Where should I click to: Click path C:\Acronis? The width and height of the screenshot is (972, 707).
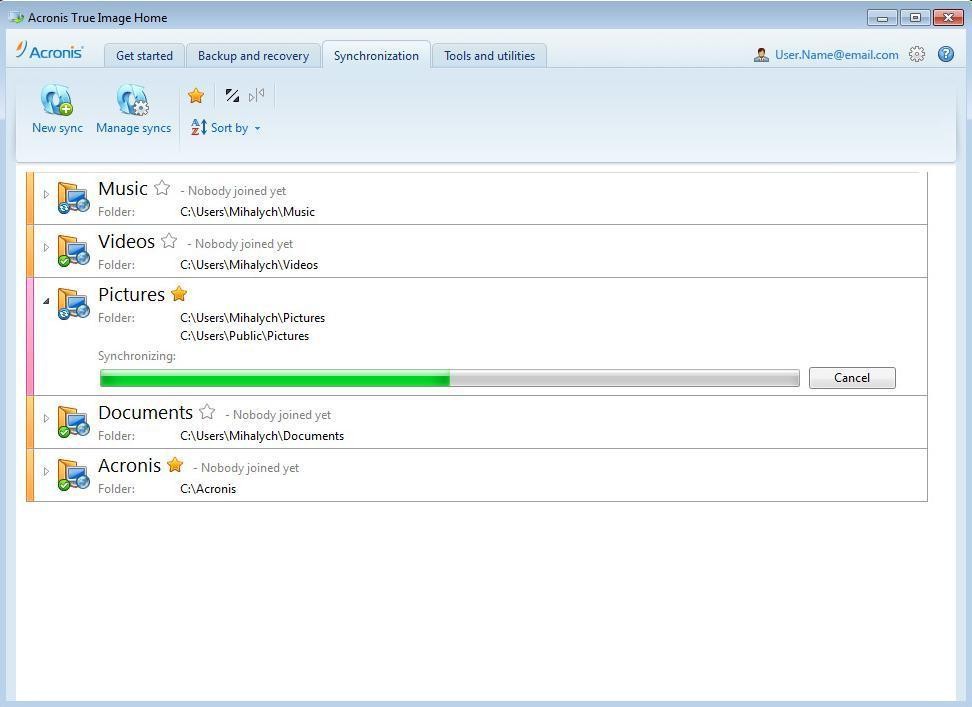tap(208, 489)
